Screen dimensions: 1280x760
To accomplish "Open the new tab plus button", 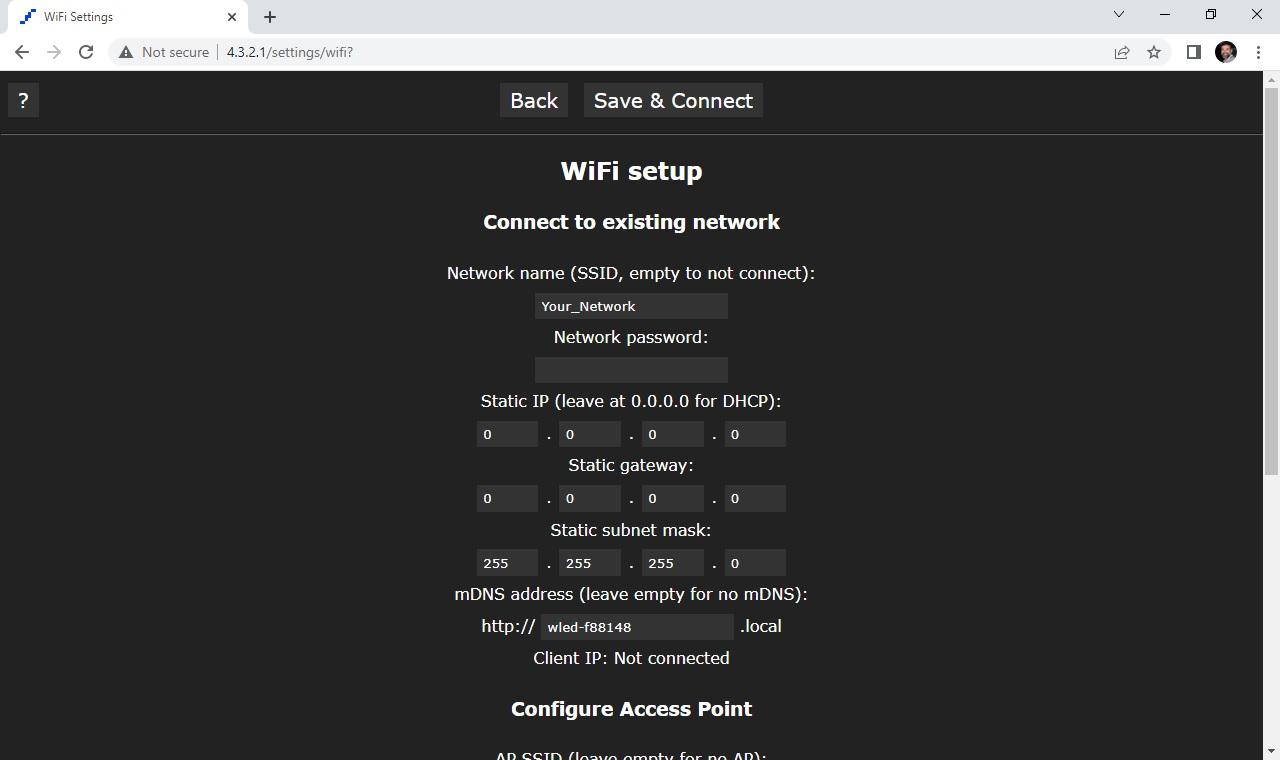I will [x=270, y=17].
